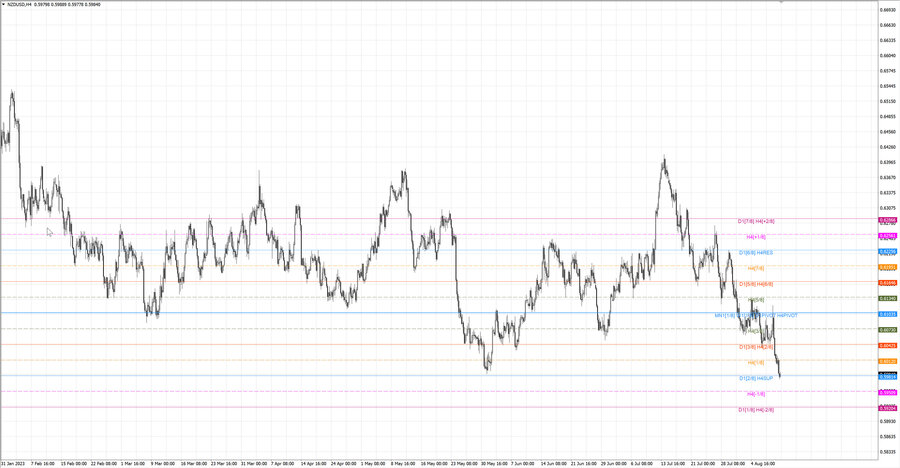Click the 7 Apr 08:00 time label
Screen dimensions: 900x468
pyautogui.click(x=282, y=463)
